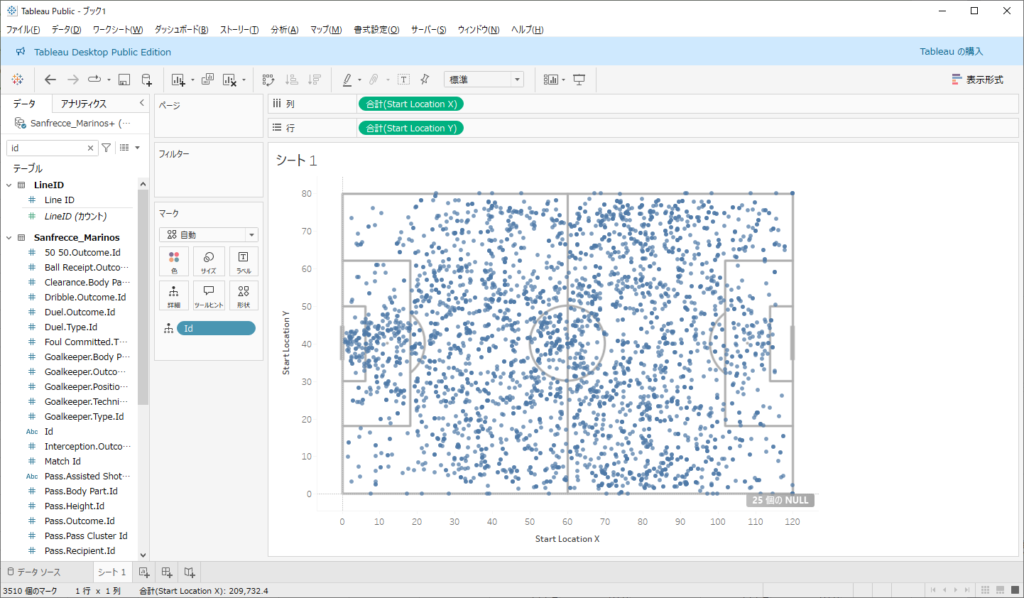Open the Label (ラベル) marks card
This screenshot has width=1024, height=598.
click(243, 262)
